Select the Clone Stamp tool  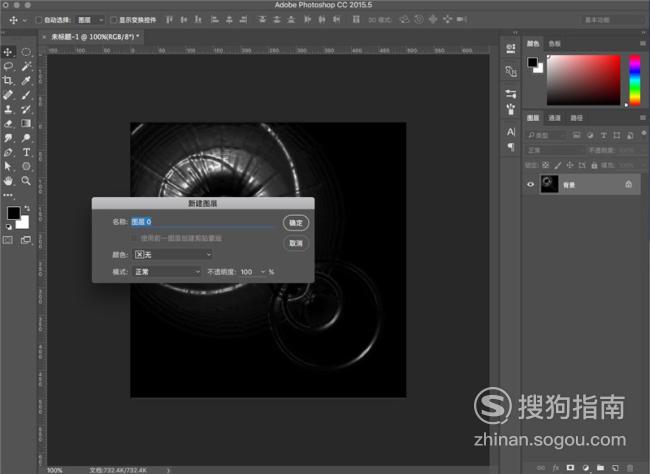[8, 109]
